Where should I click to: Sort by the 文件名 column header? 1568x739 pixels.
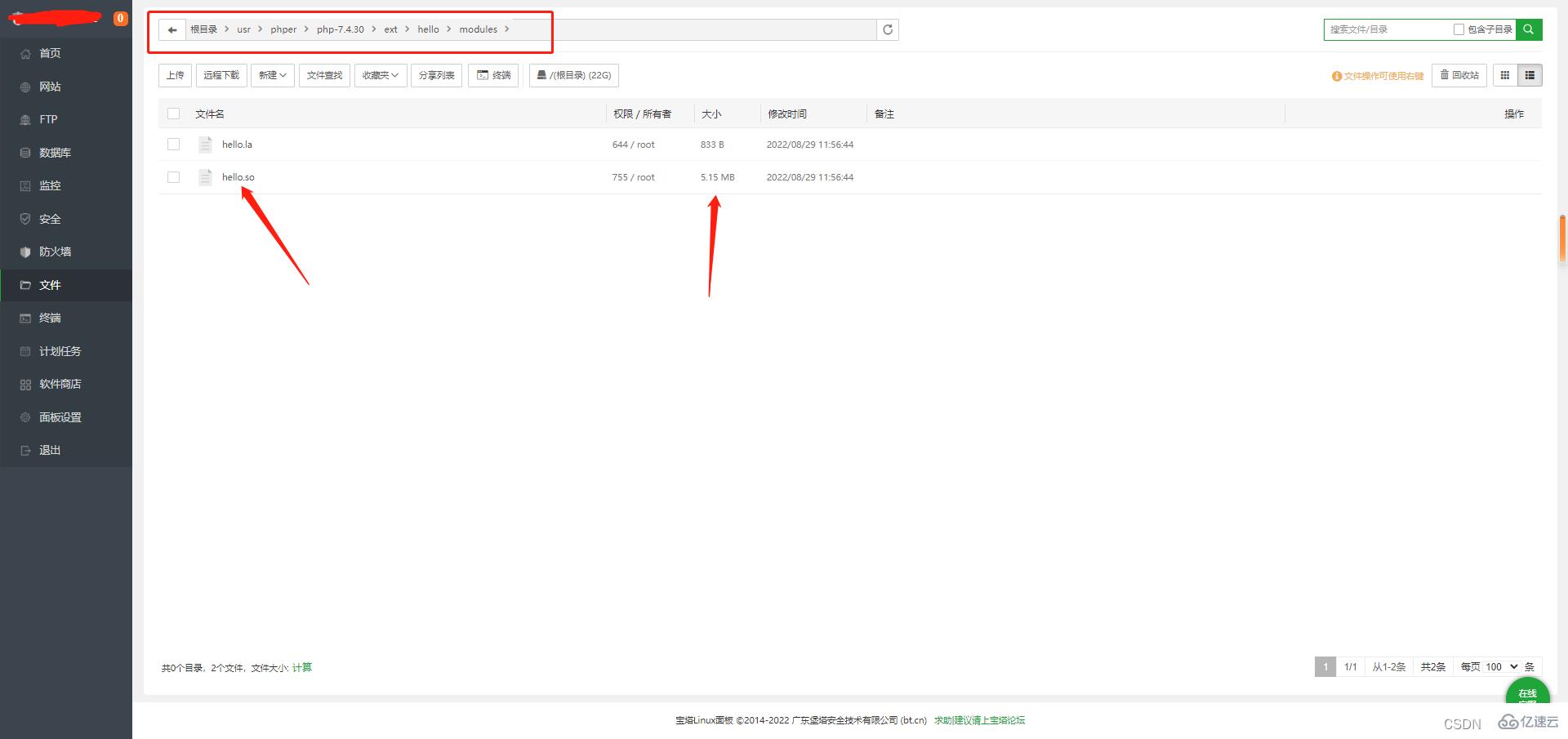pos(210,114)
